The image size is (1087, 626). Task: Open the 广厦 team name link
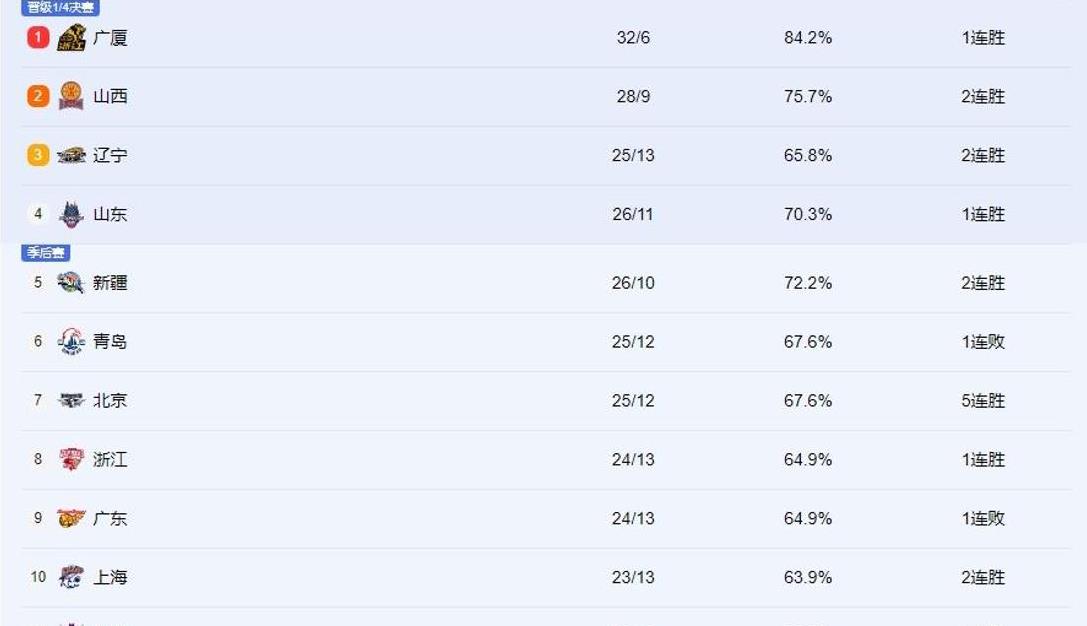110,38
